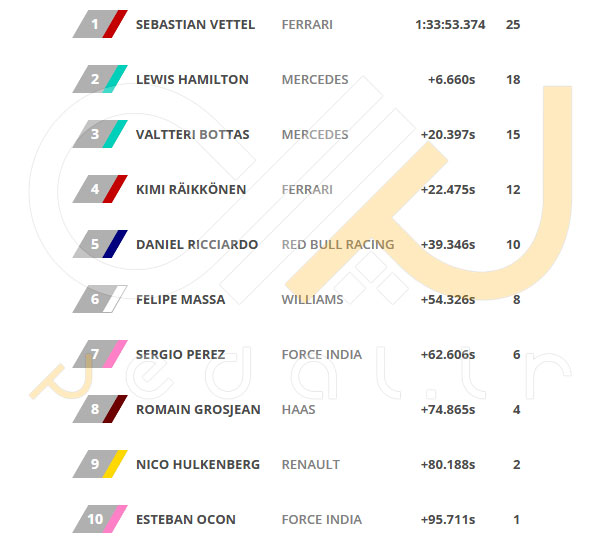This screenshot has width=601, height=542.
Task: Click the Renault team label
Action: coord(311,465)
